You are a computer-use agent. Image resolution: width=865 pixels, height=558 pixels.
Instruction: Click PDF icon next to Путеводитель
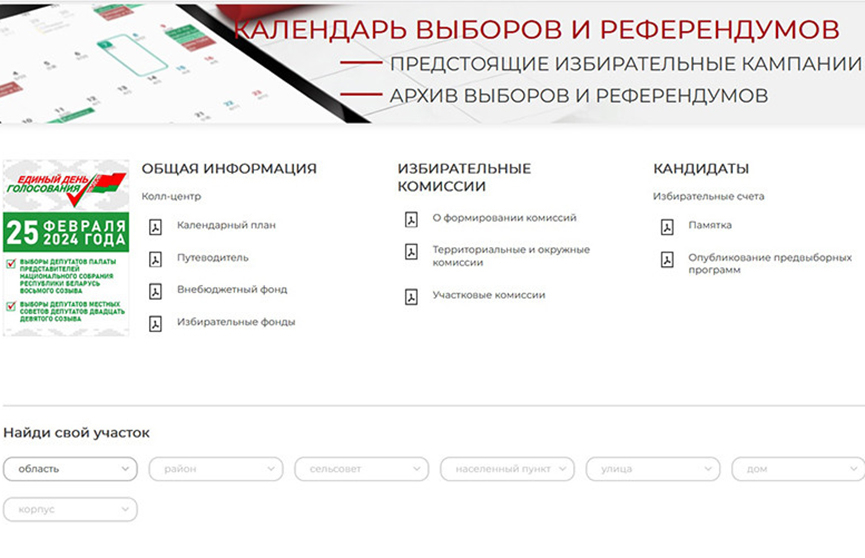pyautogui.click(x=155, y=259)
